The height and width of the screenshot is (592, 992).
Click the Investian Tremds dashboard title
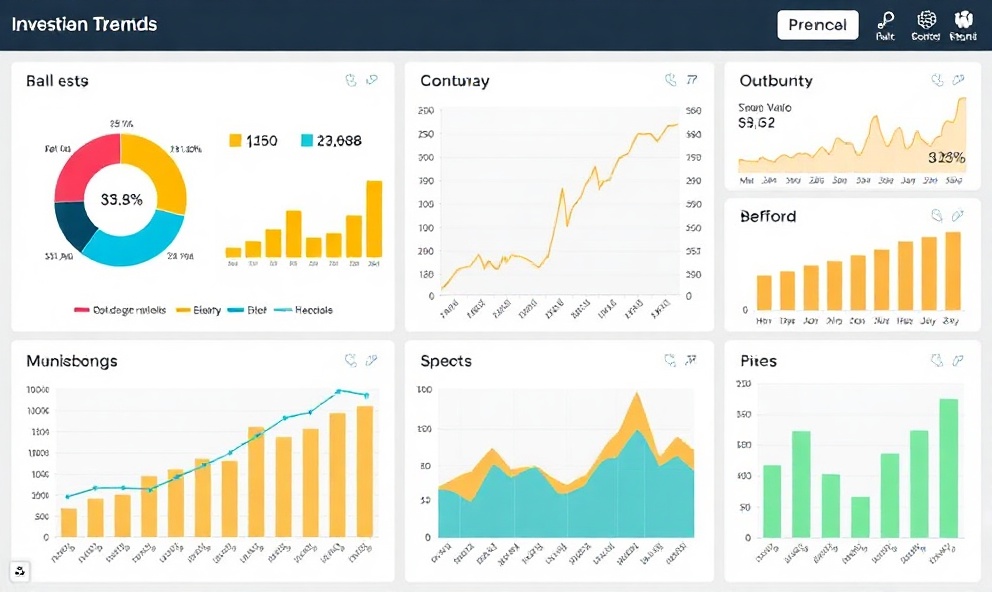coord(84,24)
